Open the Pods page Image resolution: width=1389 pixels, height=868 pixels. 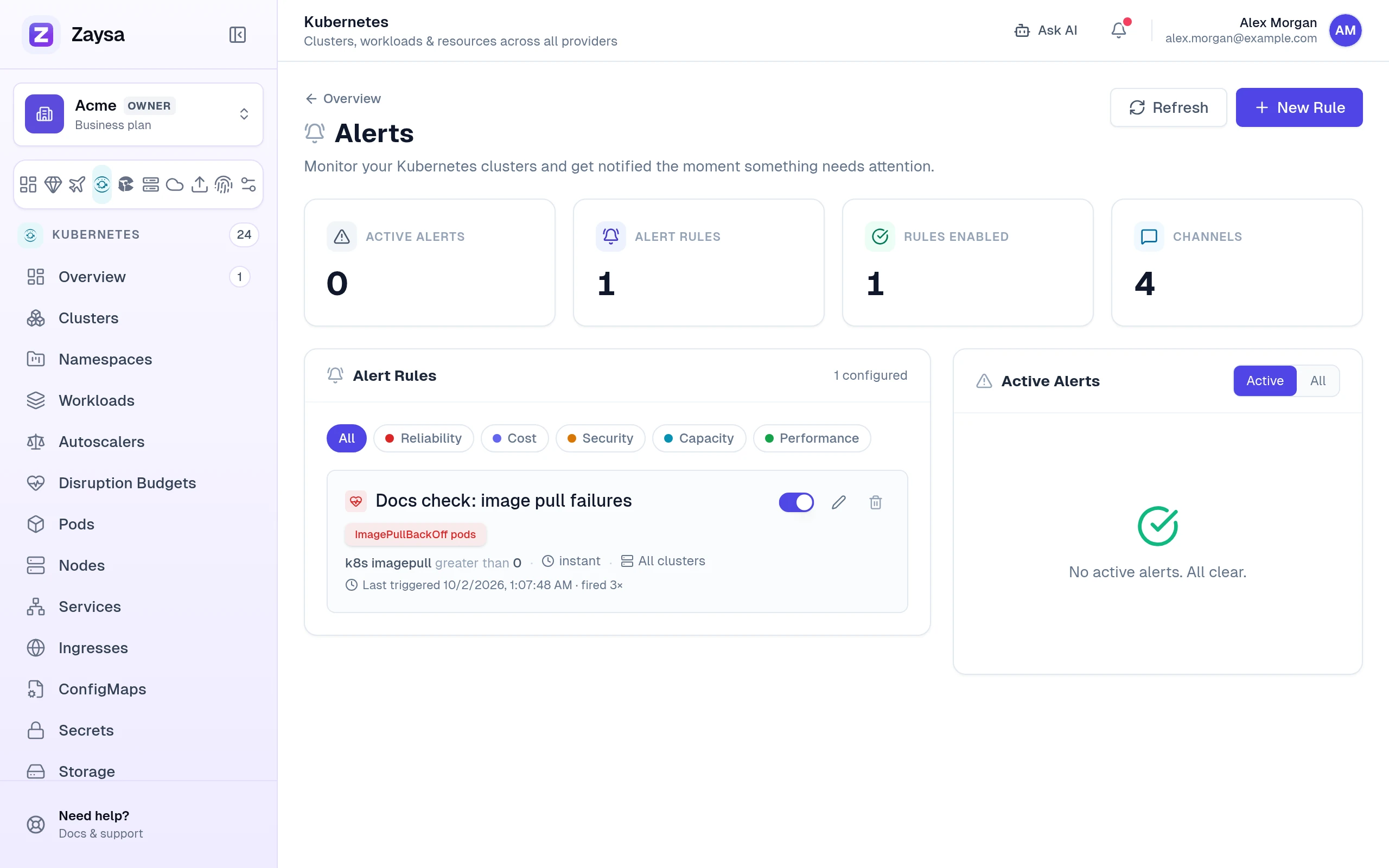click(138, 524)
